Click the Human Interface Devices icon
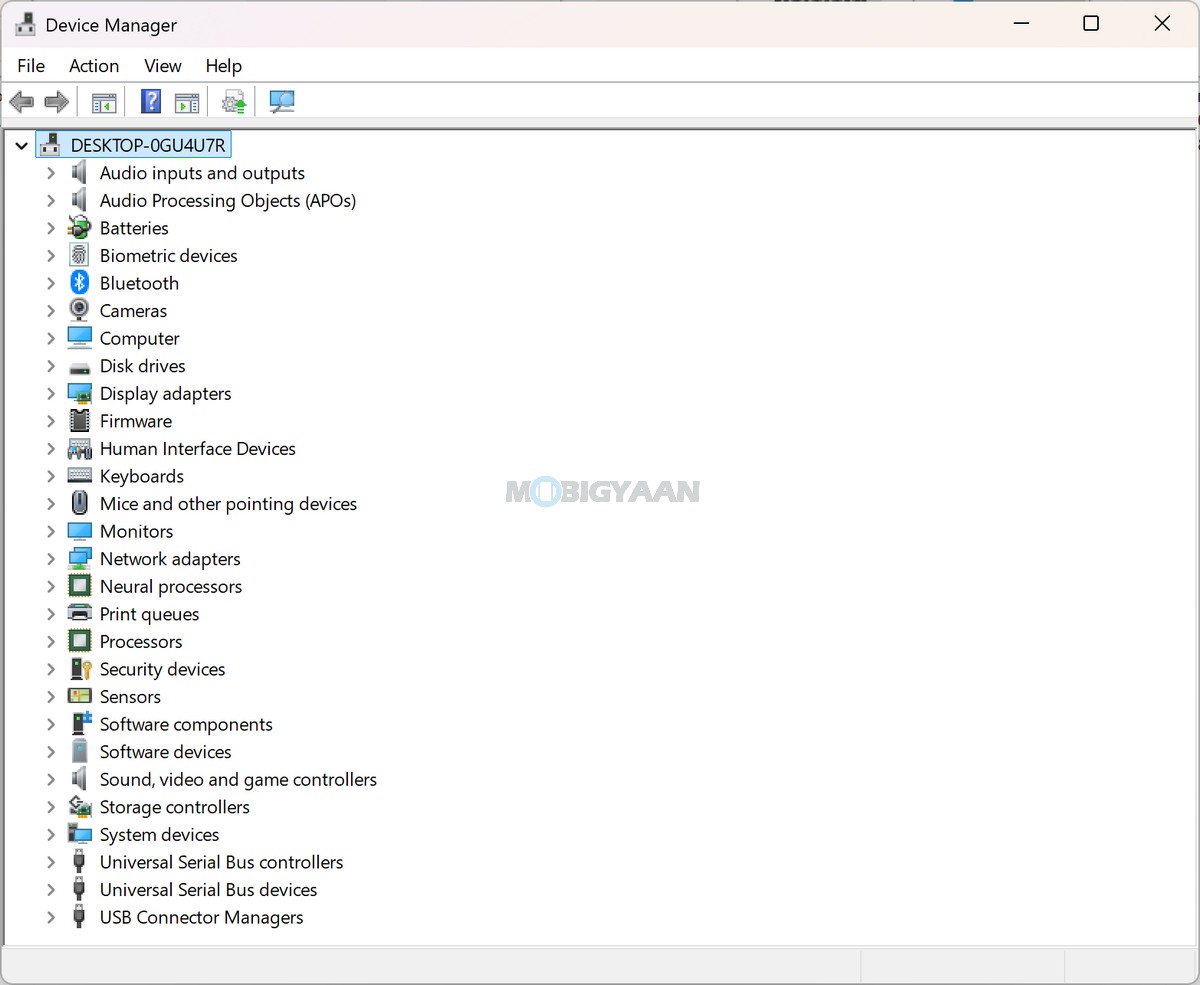Screen dimensions: 1200x985 point(79,449)
